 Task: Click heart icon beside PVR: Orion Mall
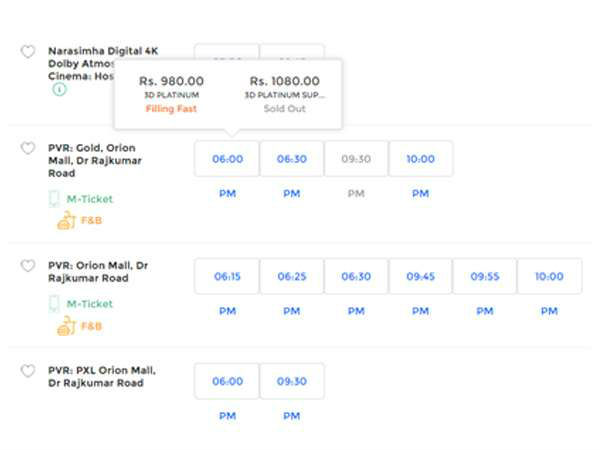coord(28,266)
